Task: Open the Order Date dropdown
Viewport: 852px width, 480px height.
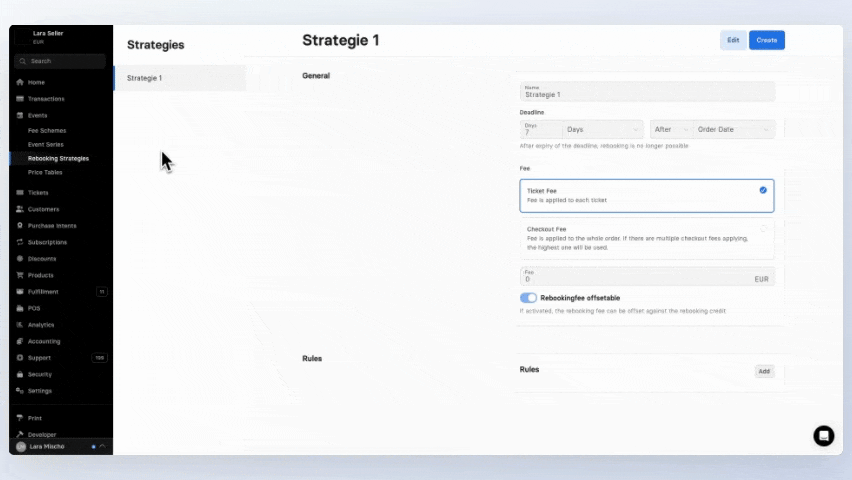Action: point(734,129)
